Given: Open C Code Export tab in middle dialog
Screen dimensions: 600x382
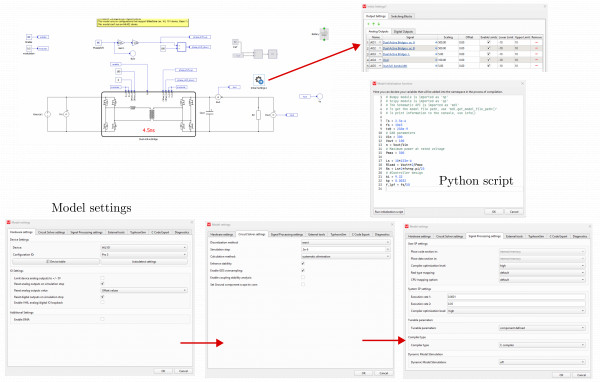Looking at the screenshot, I should click(361, 234).
